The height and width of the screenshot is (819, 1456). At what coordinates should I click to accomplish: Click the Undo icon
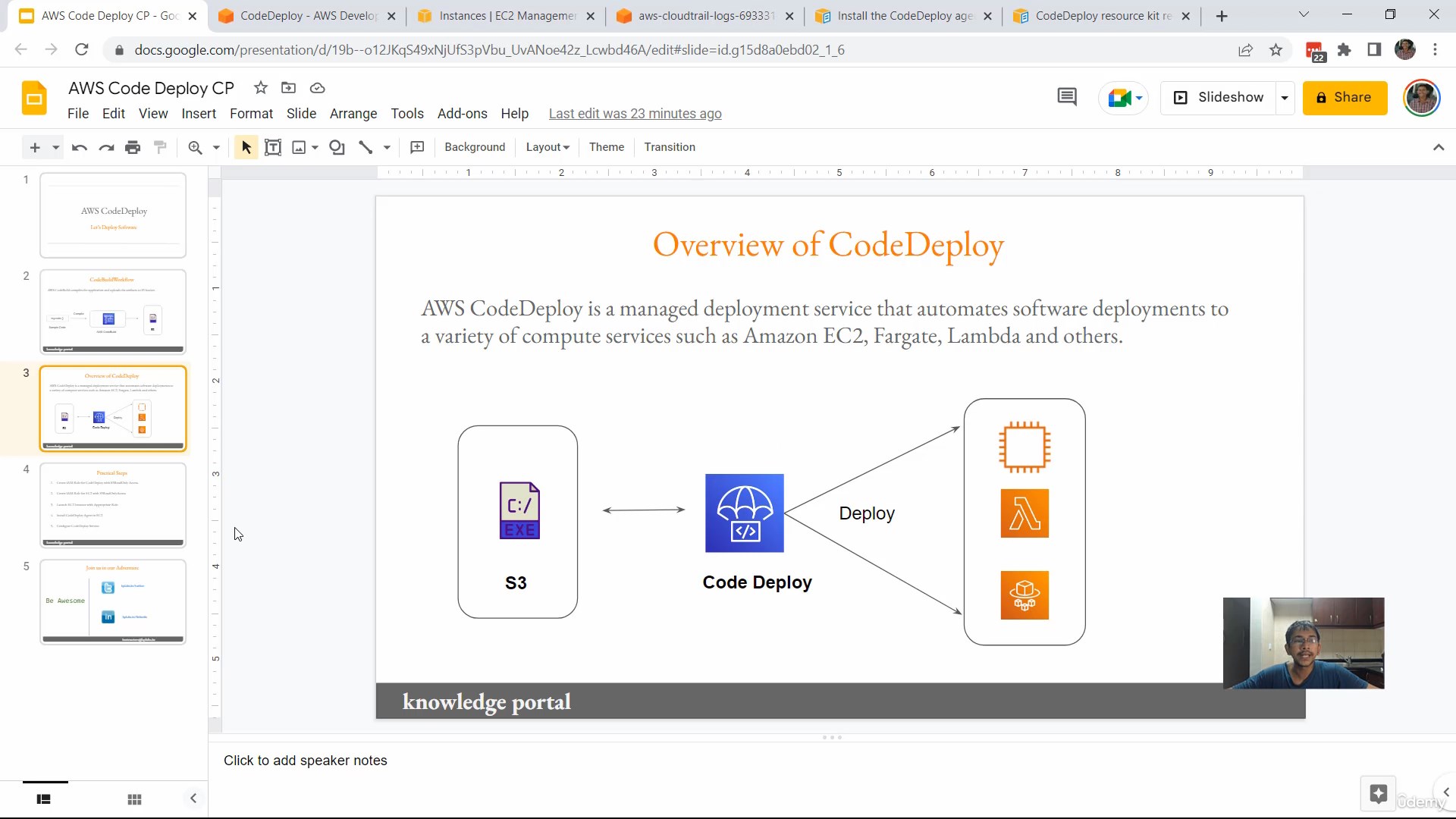[80, 147]
